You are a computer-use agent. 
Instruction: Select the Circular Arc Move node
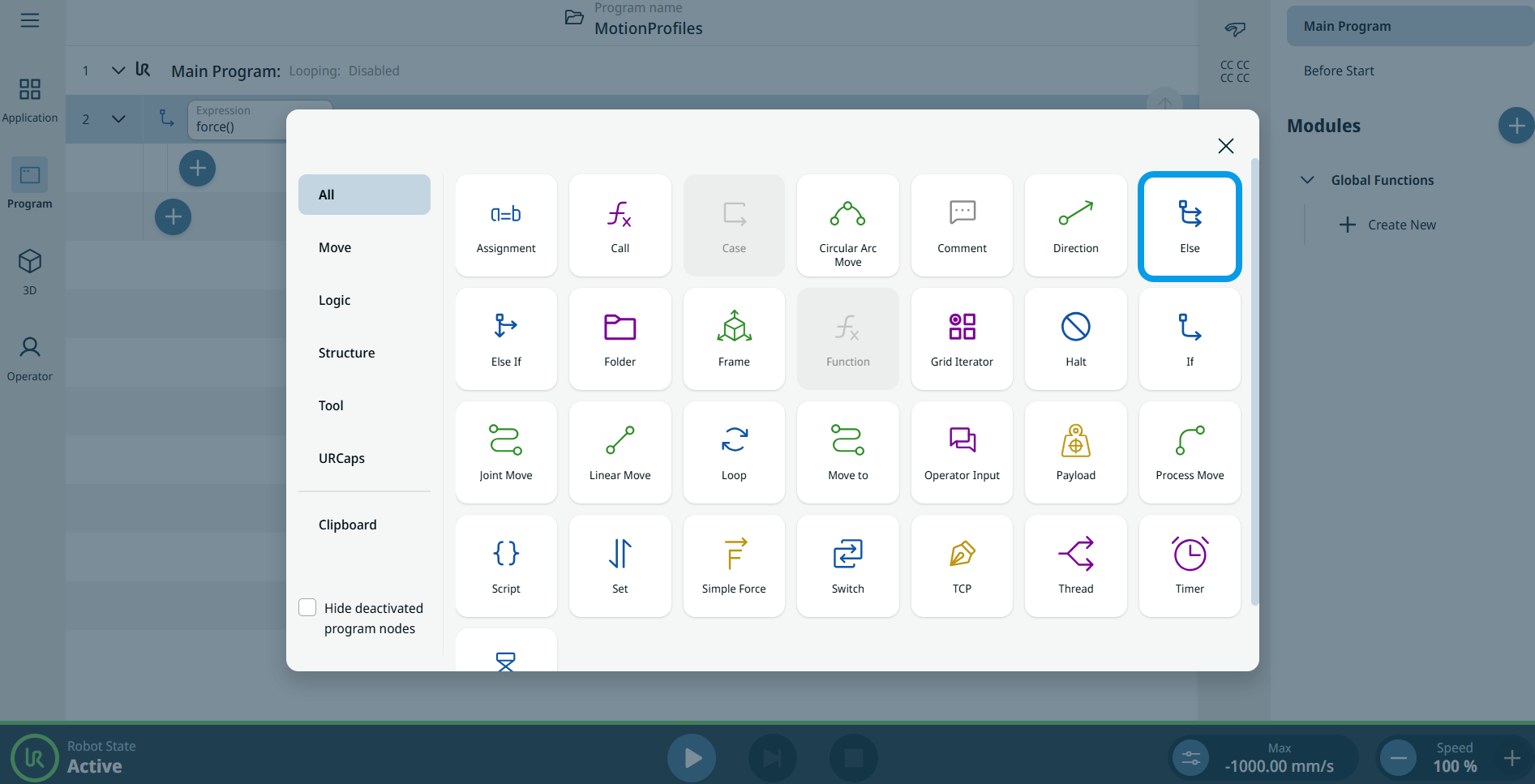click(847, 225)
